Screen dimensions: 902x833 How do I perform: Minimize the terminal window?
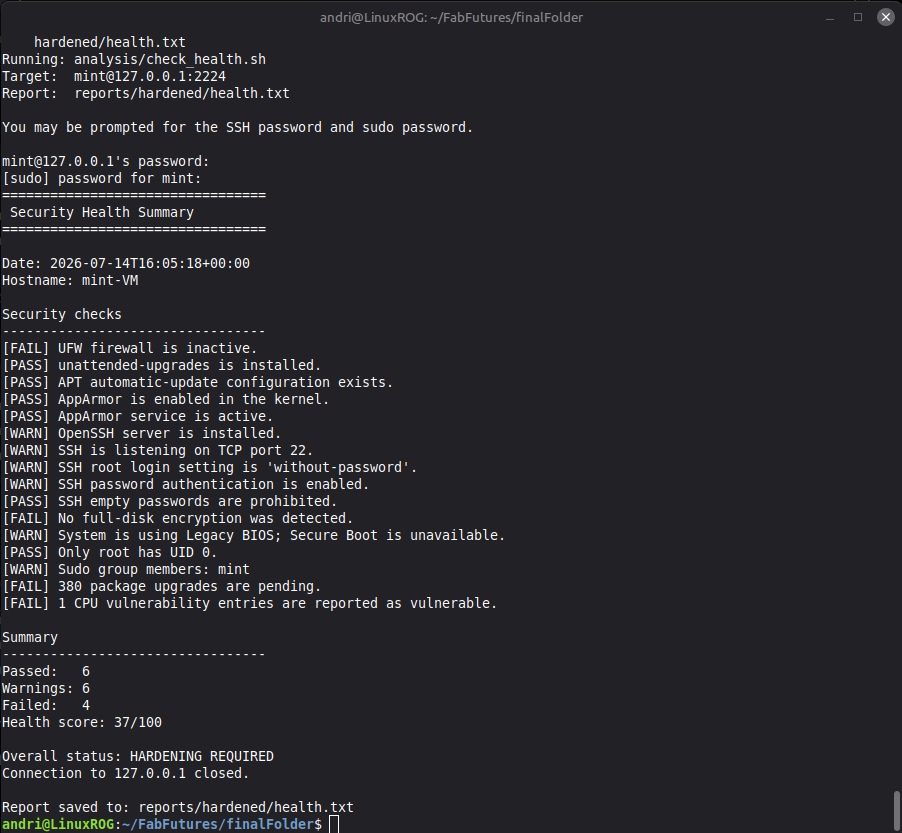click(830, 18)
